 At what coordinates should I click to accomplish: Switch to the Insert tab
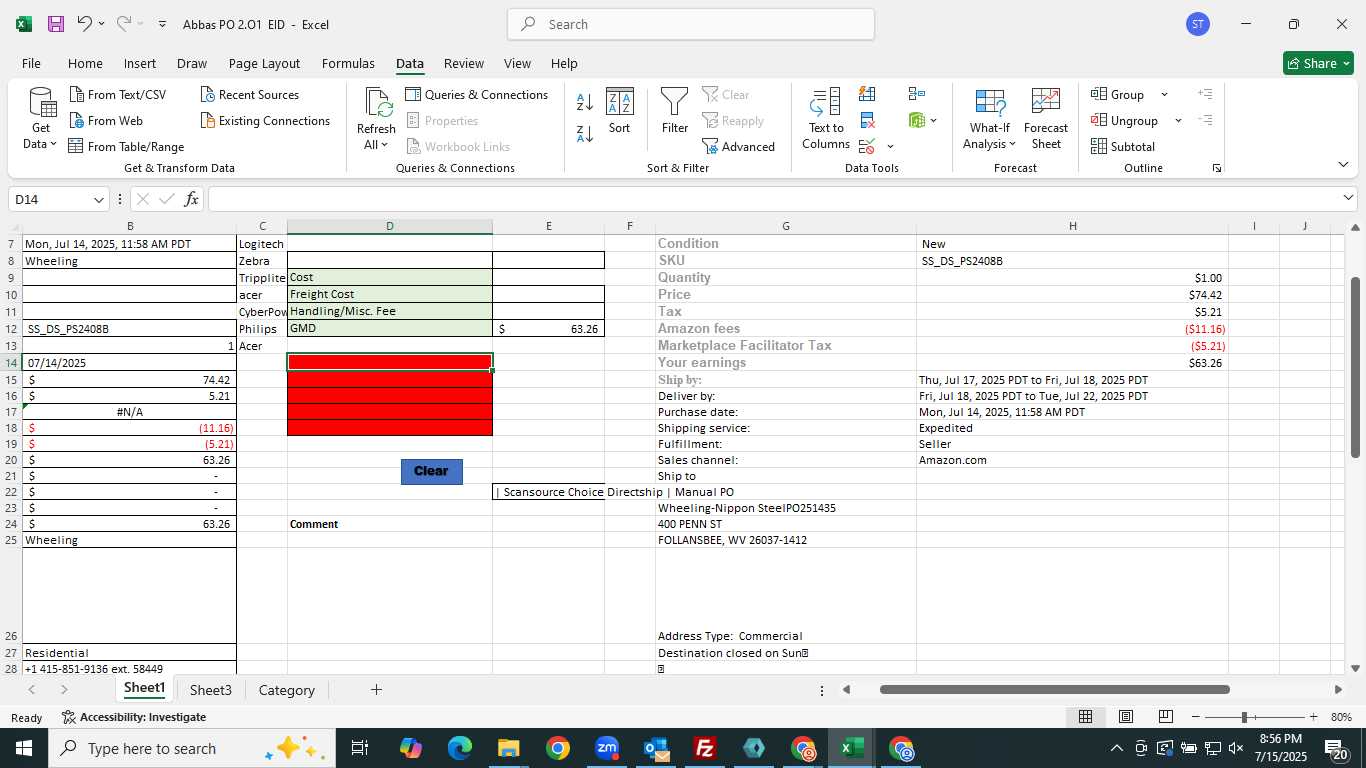tap(140, 63)
